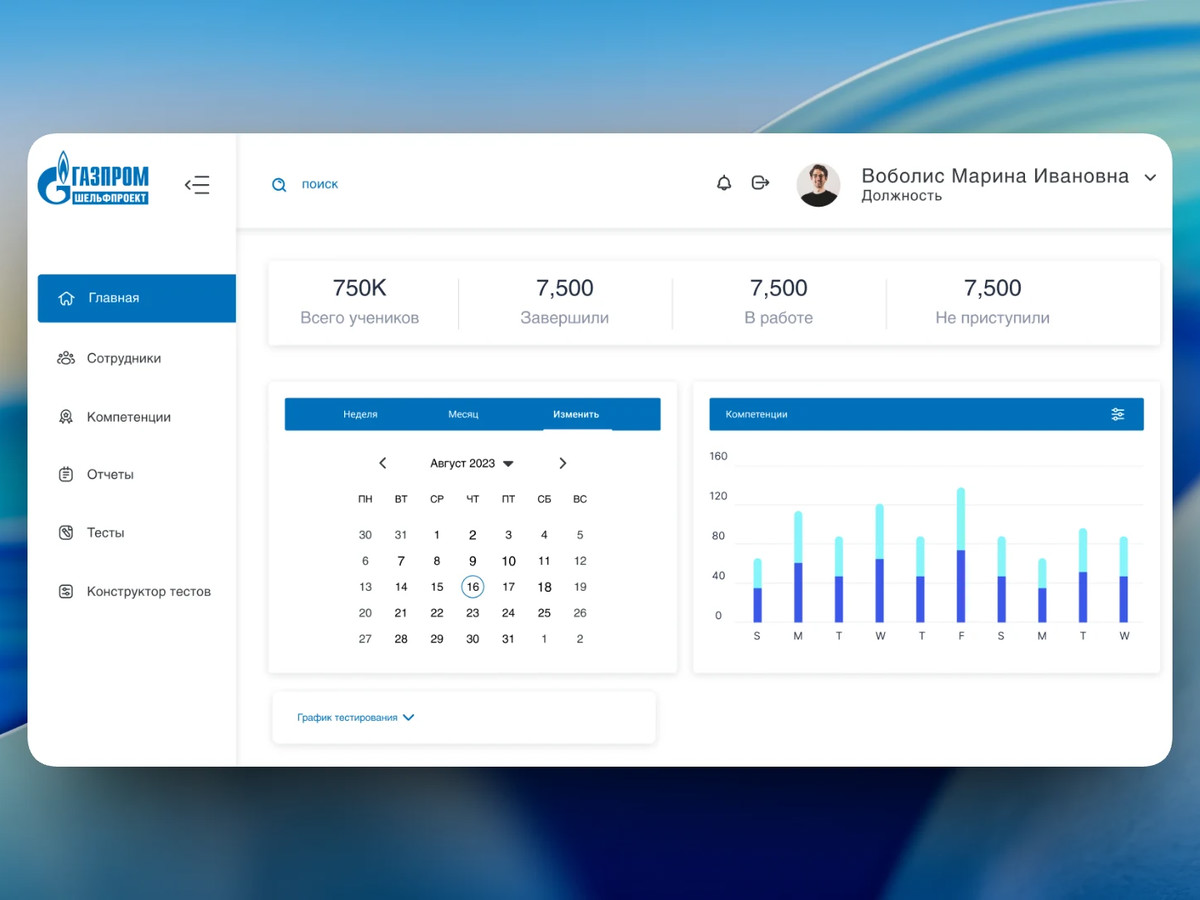Switch to the Месяц tab
The width and height of the screenshot is (1200, 900).
coord(463,414)
